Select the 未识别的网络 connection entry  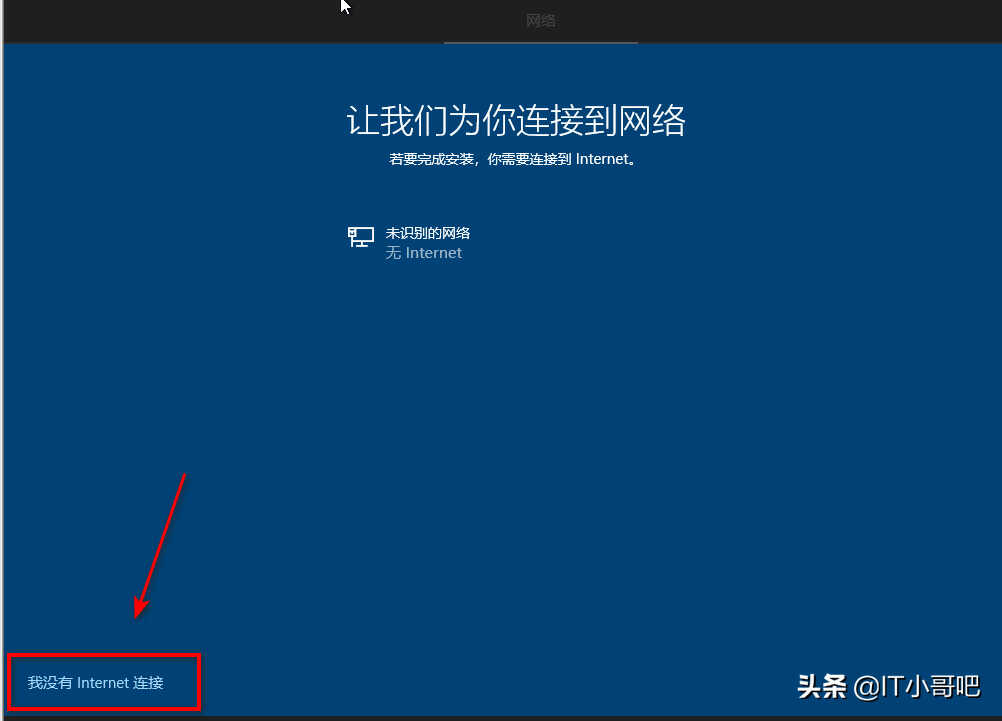click(429, 232)
